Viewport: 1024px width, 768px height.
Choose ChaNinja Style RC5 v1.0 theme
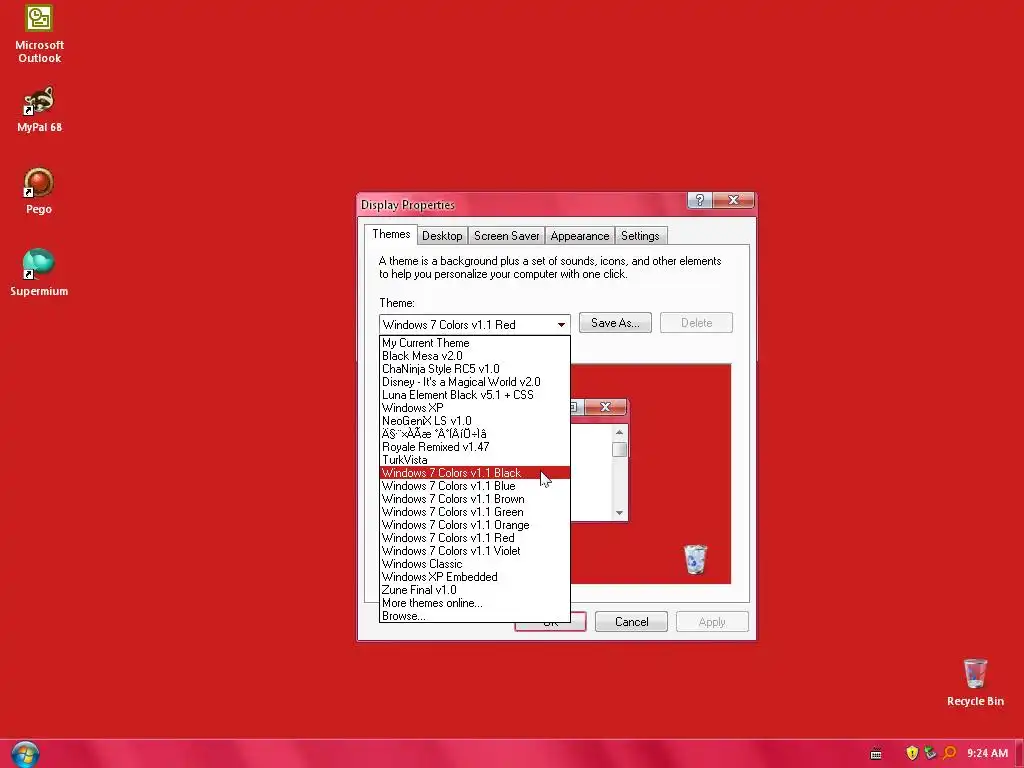[475, 369]
